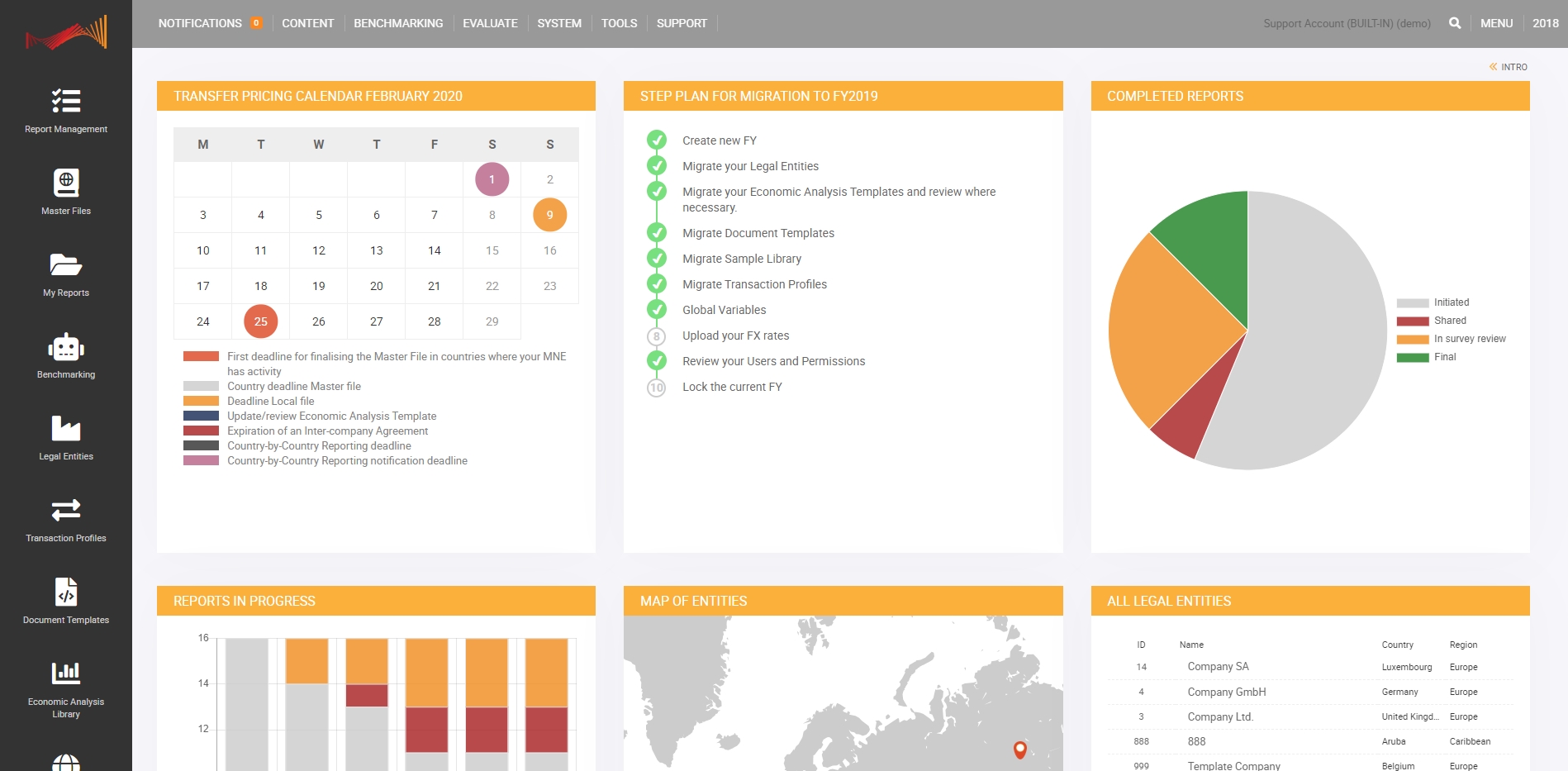Image resolution: width=1568 pixels, height=771 pixels.
Task: Select calendar date 14
Action: [x=435, y=250]
